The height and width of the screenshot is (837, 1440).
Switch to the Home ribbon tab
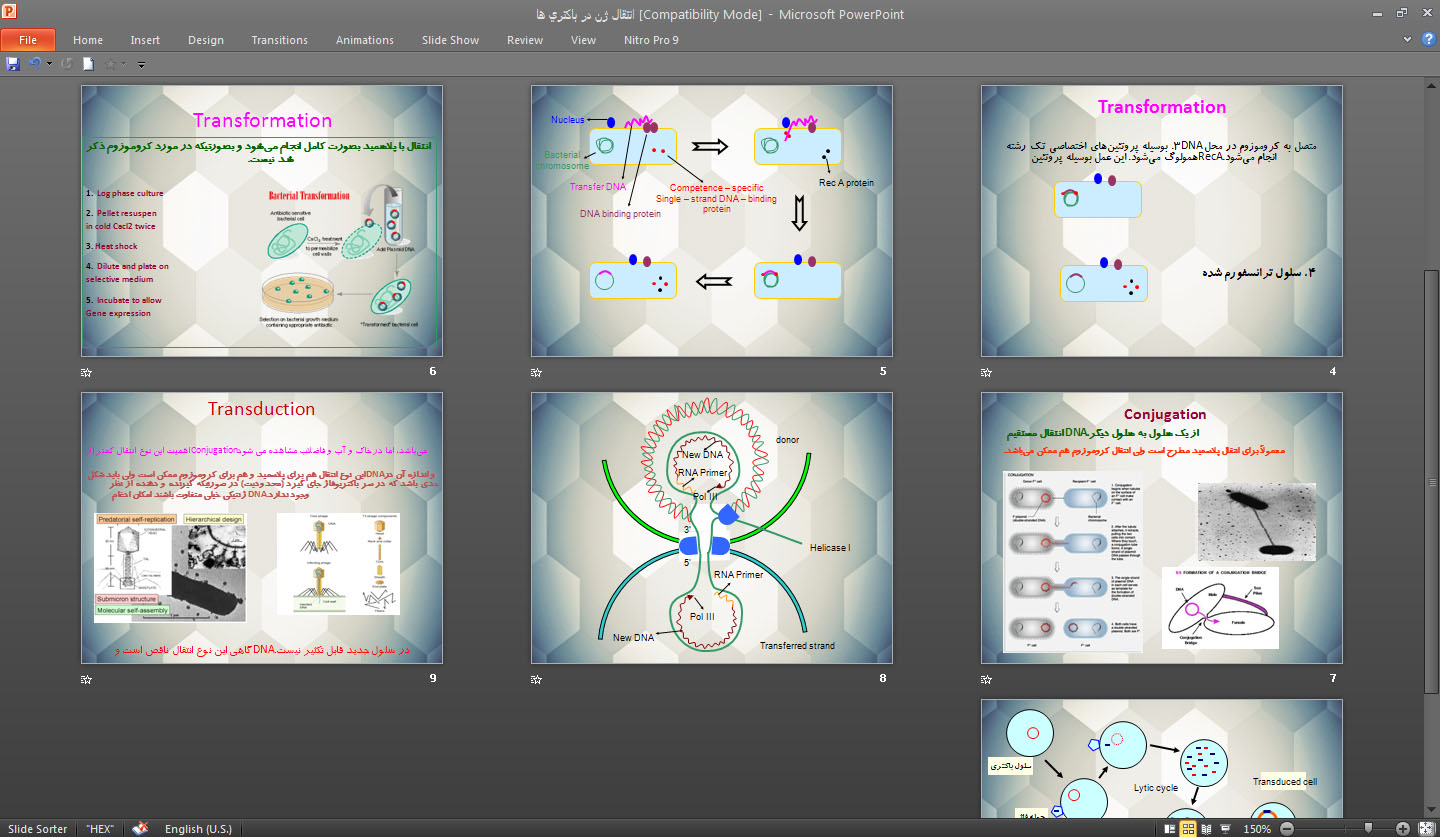(x=88, y=40)
